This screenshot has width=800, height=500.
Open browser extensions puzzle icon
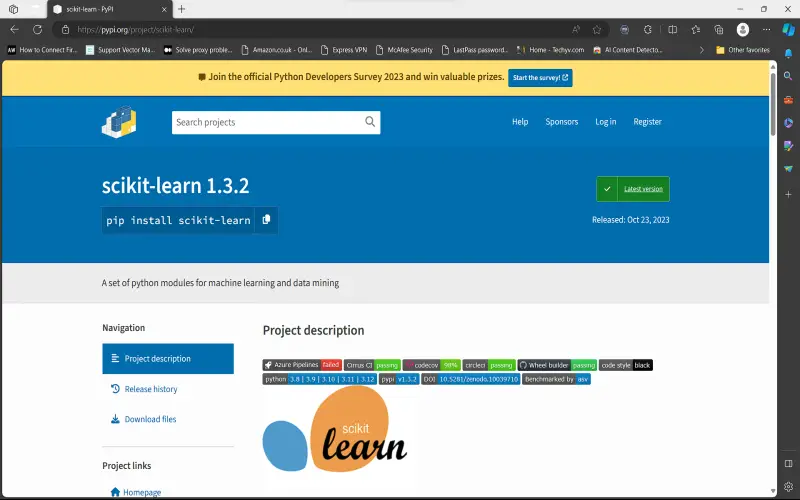click(648, 29)
